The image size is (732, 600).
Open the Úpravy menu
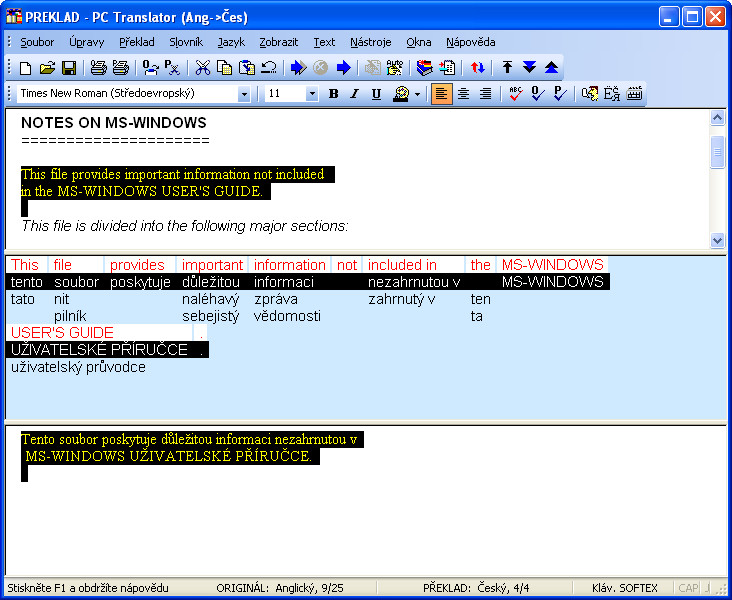(86, 42)
